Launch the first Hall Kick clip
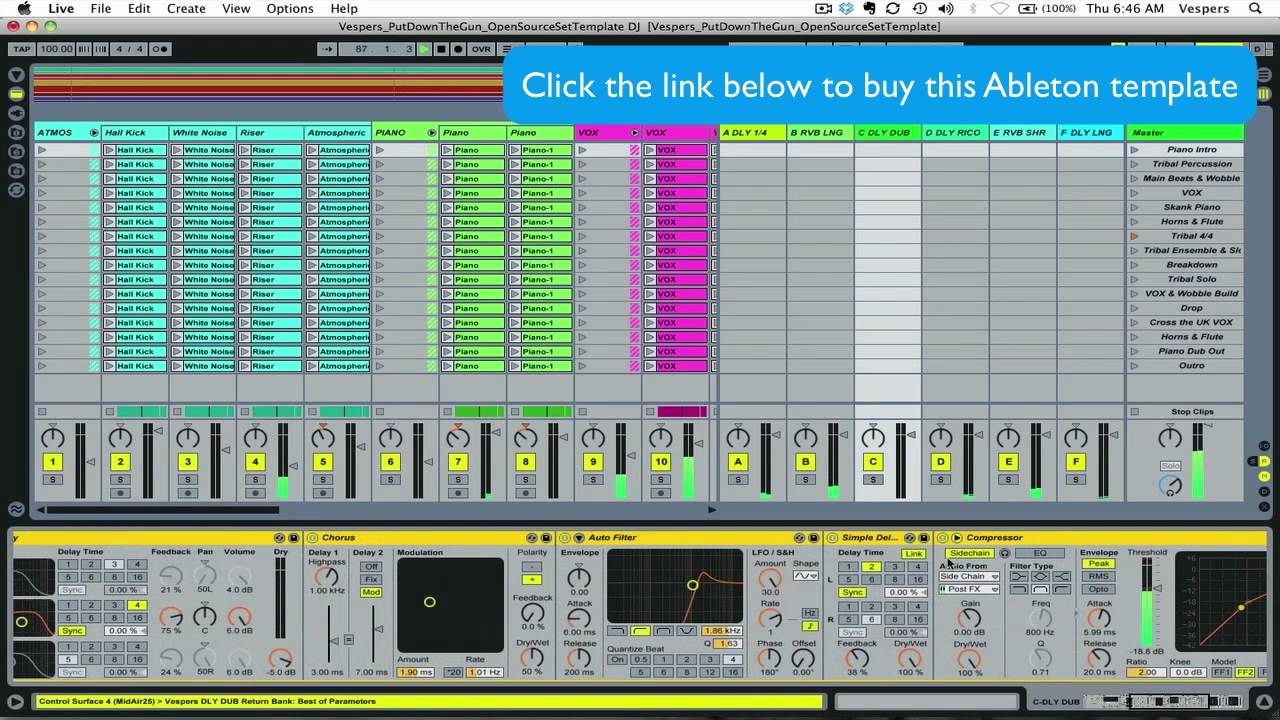The width and height of the screenshot is (1280, 720). (109, 150)
